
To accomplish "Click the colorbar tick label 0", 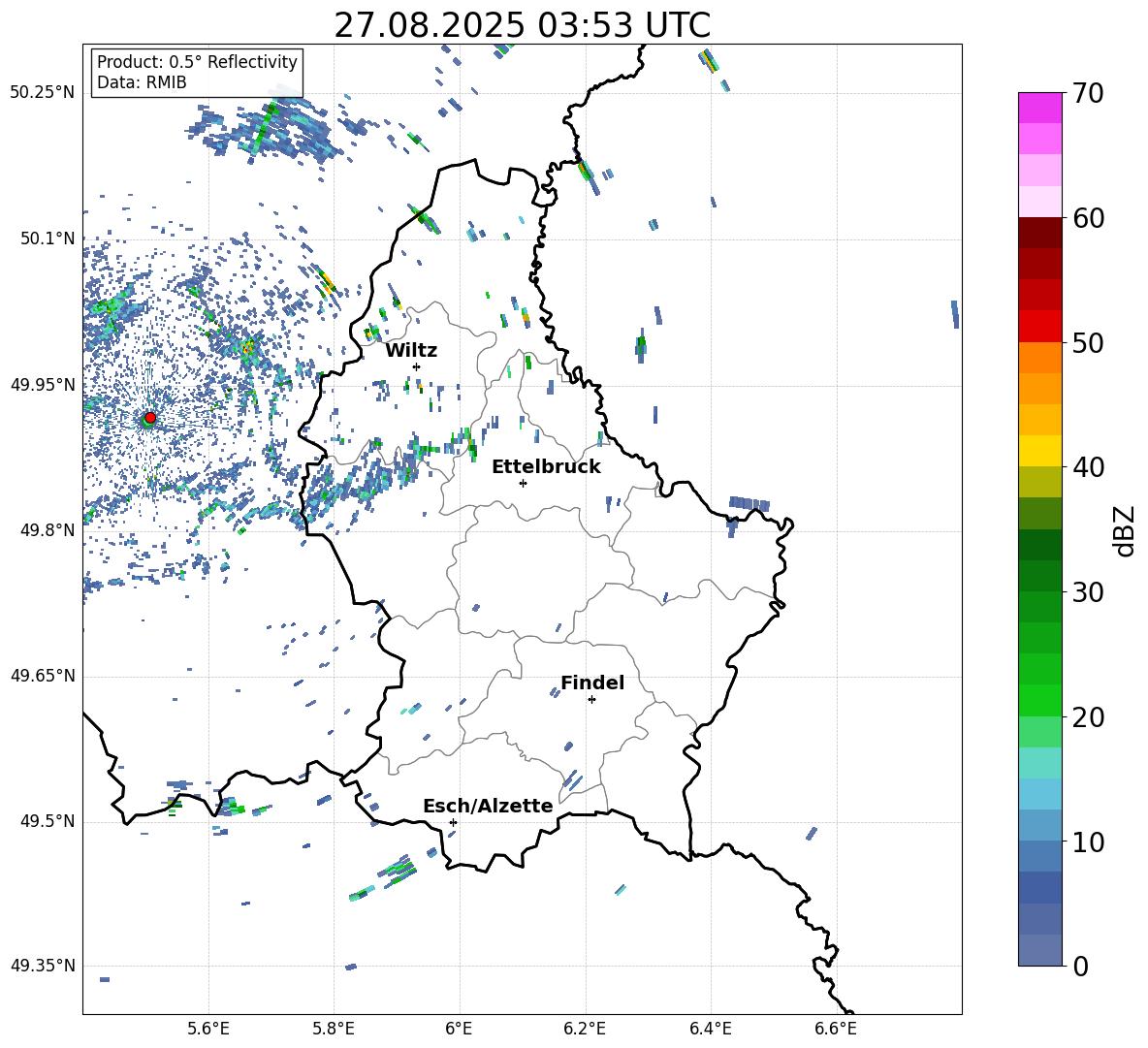I will click(x=1081, y=967).
